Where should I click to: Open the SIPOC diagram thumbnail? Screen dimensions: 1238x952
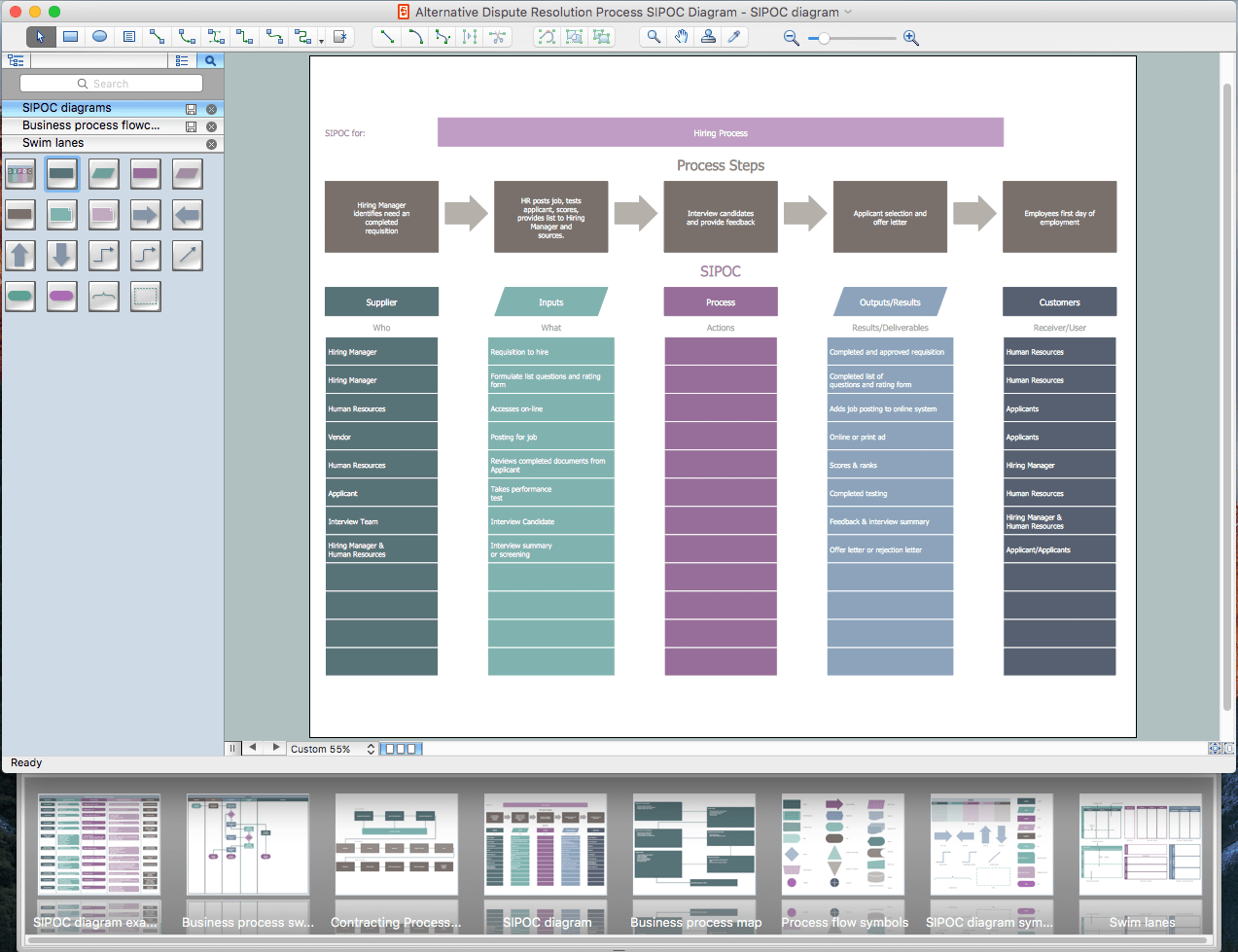pyautogui.click(x=546, y=844)
